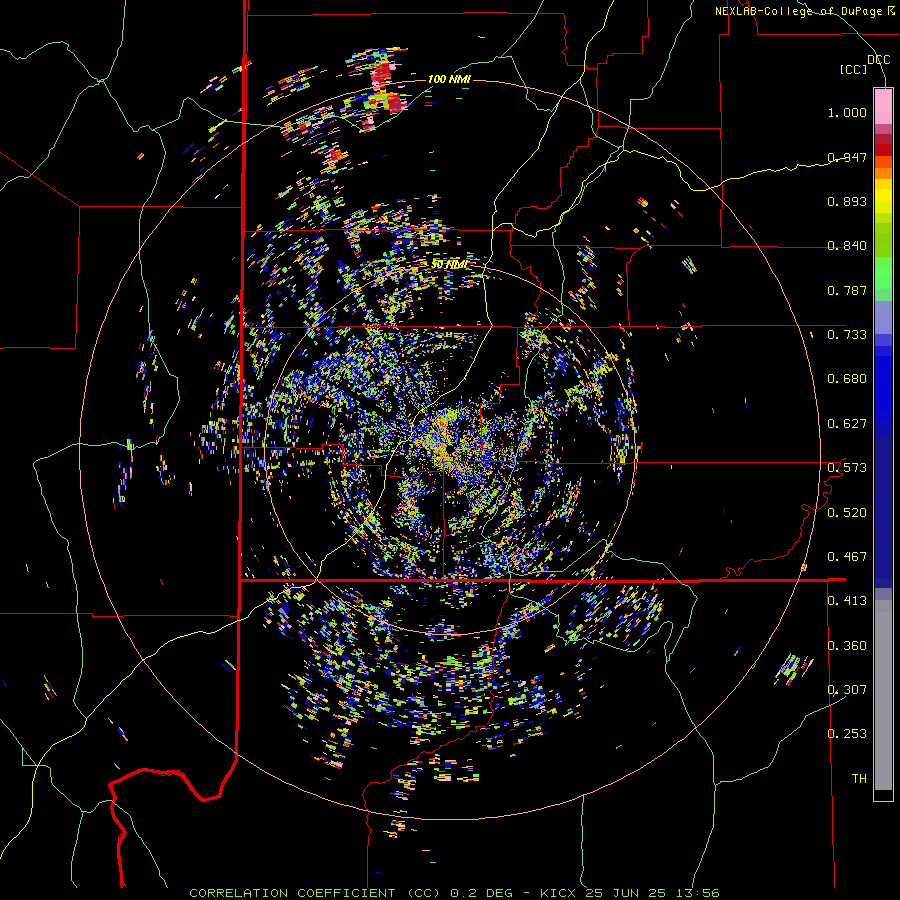Select the 0.947 scale value
The height and width of the screenshot is (900, 900).
(847, 157)
